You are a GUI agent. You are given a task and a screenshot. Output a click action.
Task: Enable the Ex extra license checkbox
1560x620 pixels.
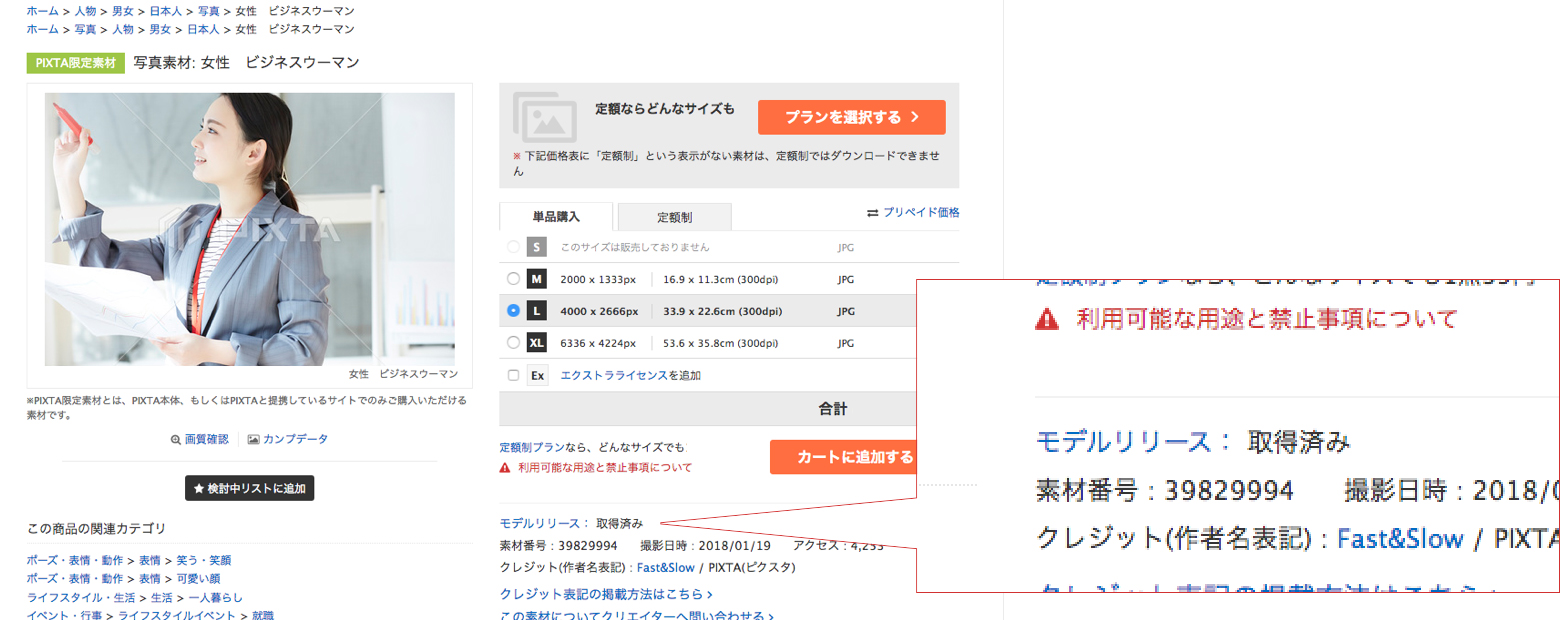[513, 375]
